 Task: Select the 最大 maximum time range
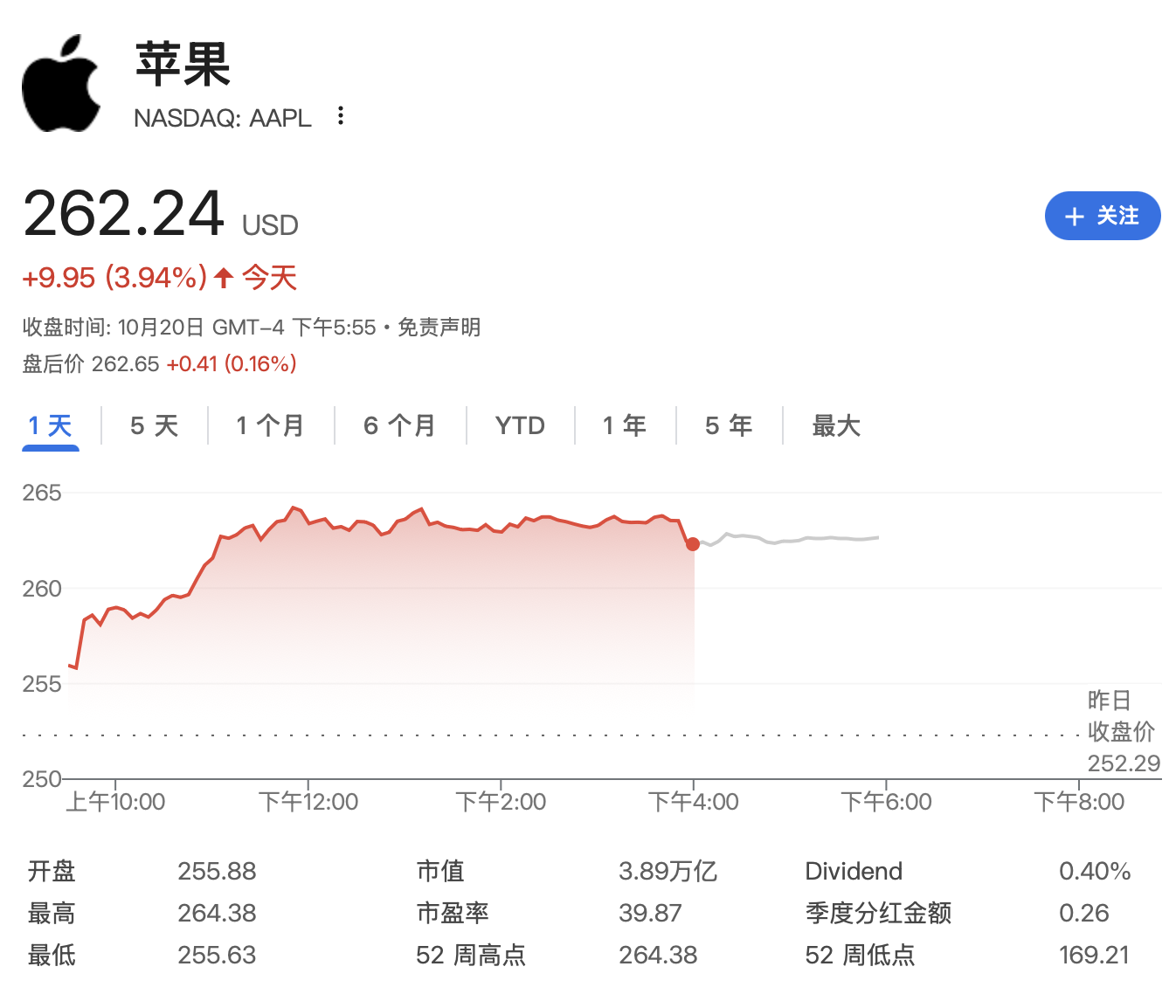835,425
